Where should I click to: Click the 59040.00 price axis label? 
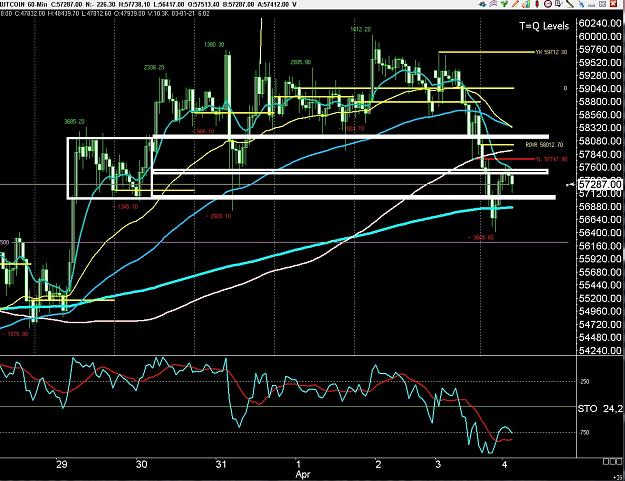point(600,88)
